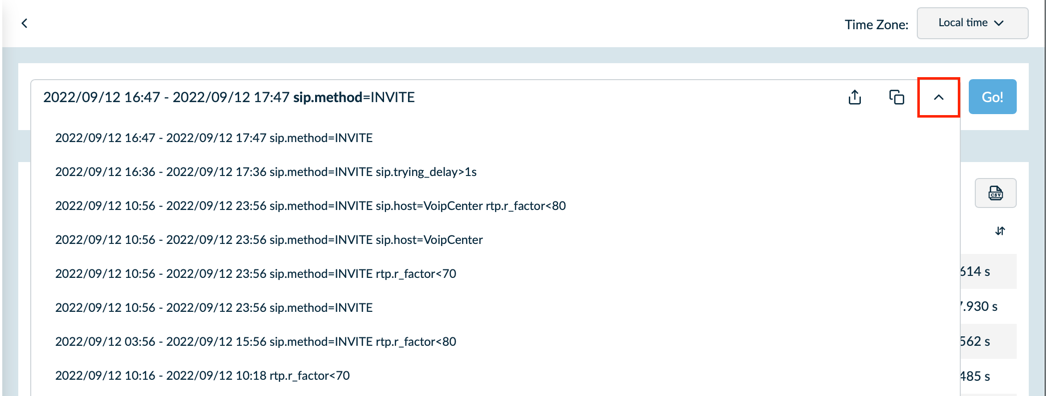Click the sort arrows icon

[999, 231]
